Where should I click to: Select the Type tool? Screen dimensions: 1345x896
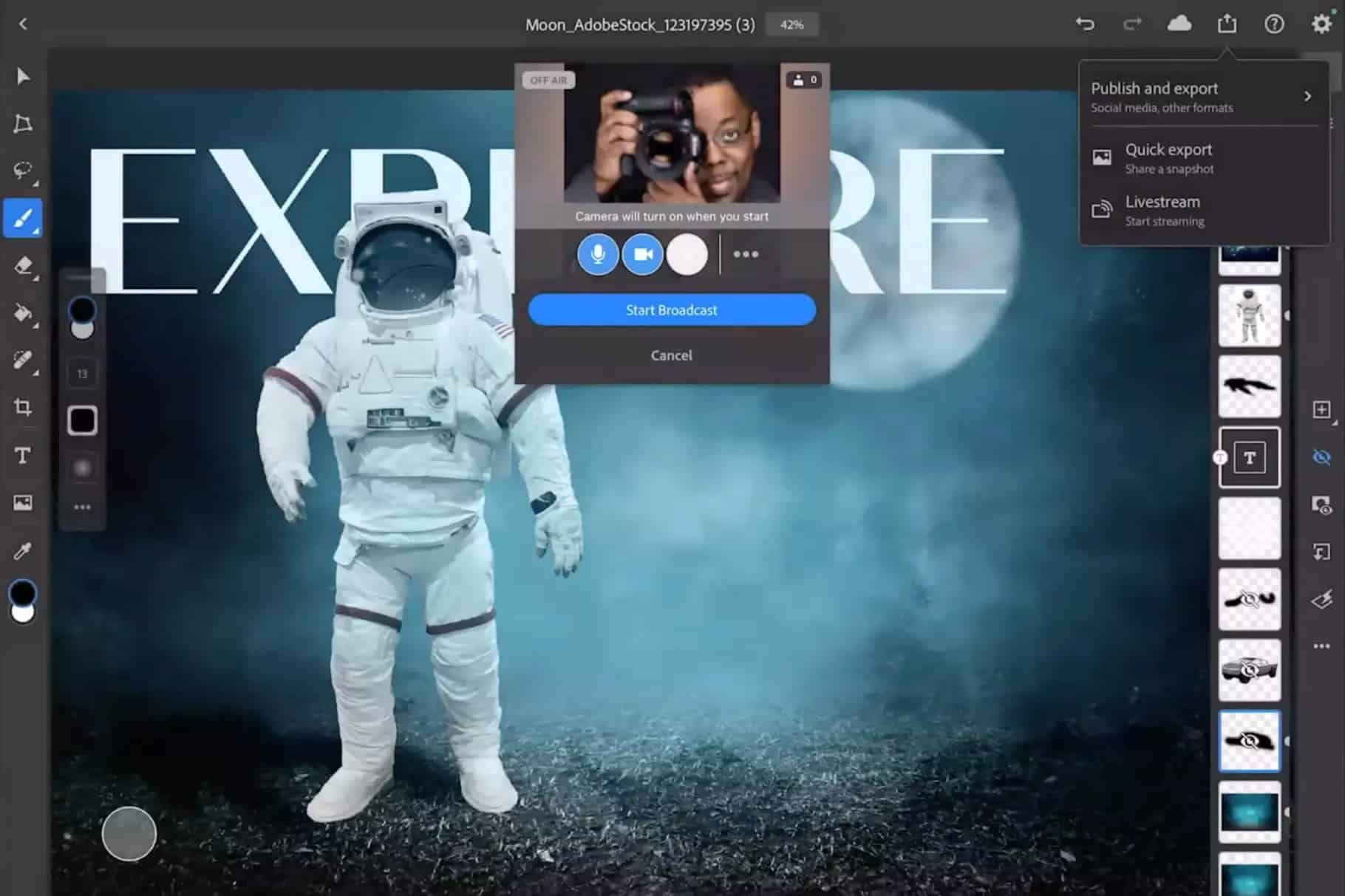pyautogui.click(x=23, y=455)
